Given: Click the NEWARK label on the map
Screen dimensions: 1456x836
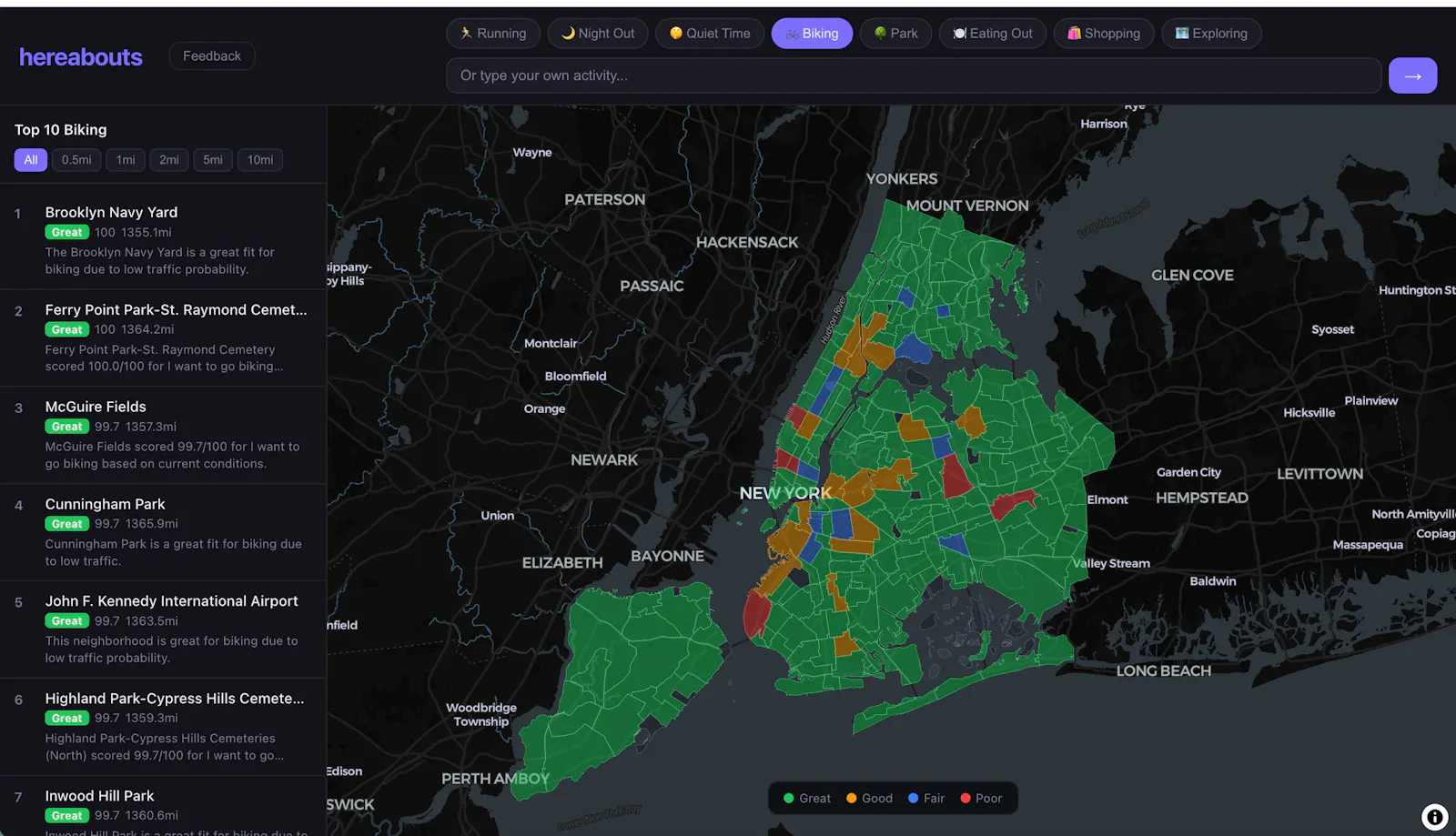Looking at the screenshot, I should (x=604, y=460).
